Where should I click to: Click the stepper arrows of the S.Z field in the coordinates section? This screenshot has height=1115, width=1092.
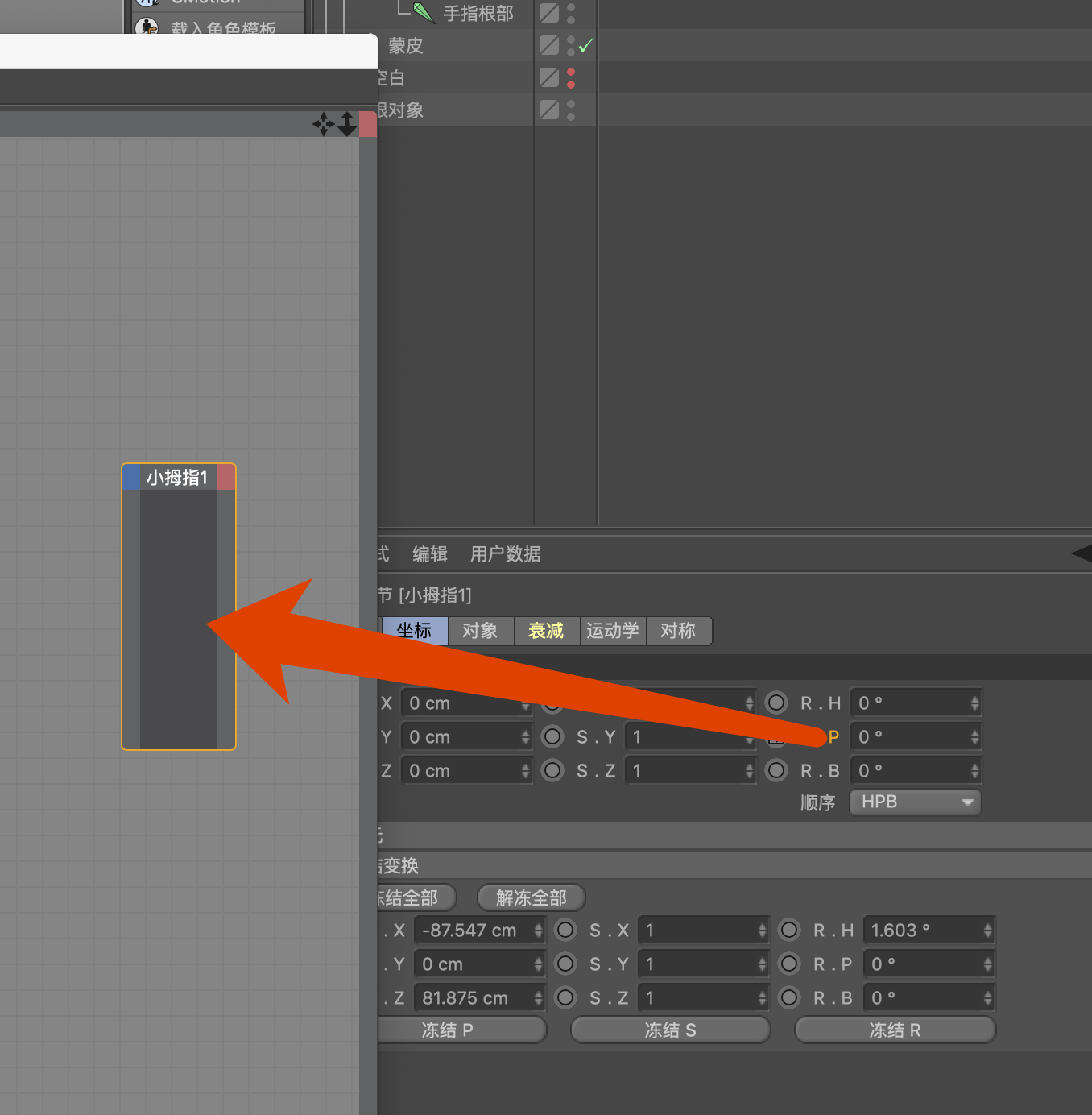(749, 771)
